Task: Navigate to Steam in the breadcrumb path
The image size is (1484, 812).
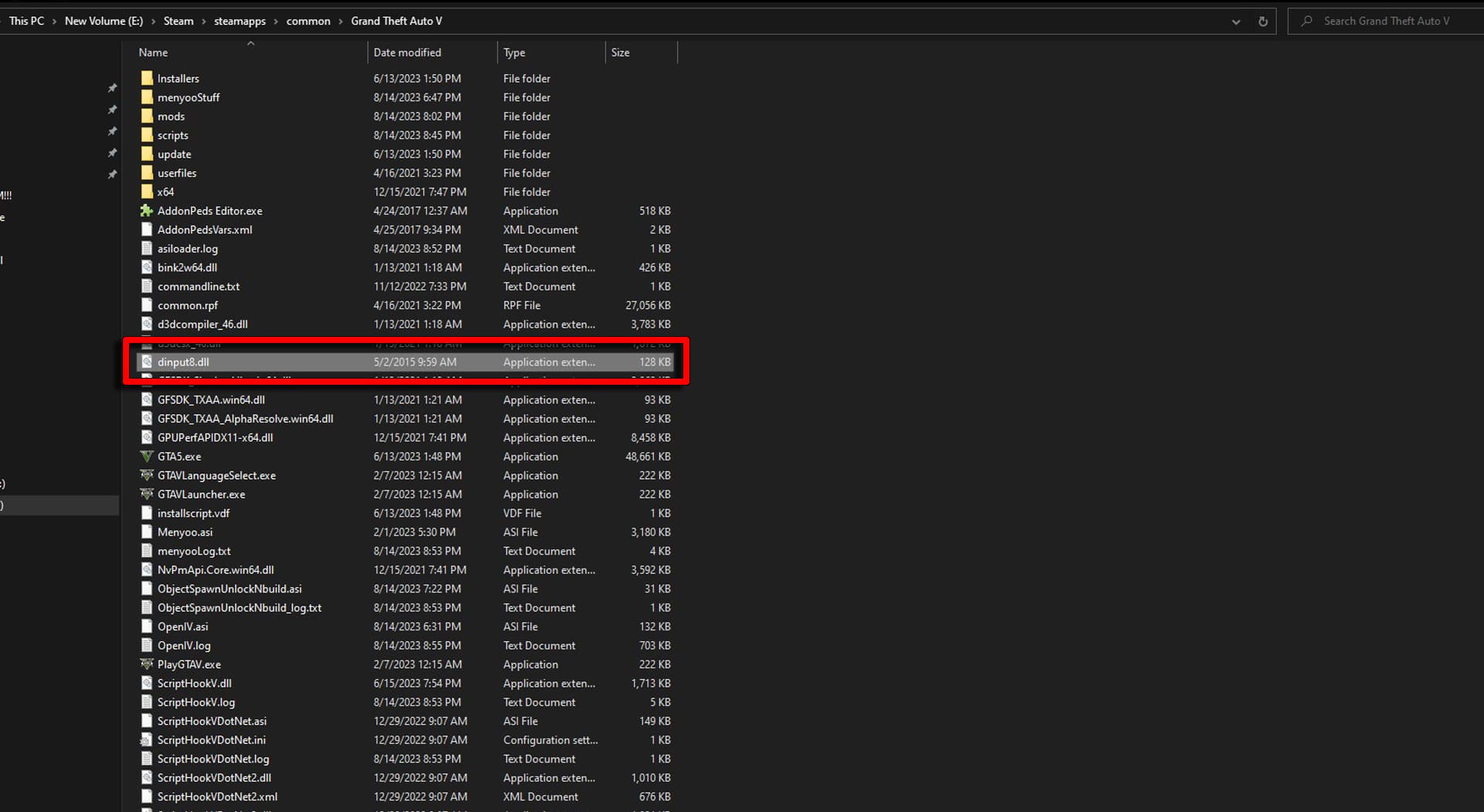Action: click(x=179, y=22)
